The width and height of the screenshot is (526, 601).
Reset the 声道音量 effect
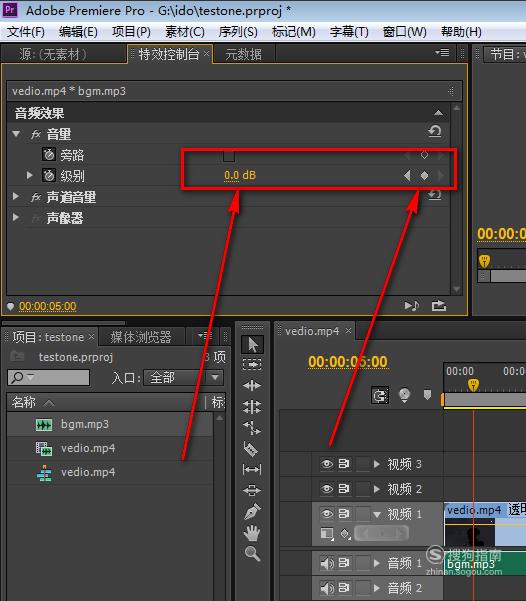tap(435, 195)
